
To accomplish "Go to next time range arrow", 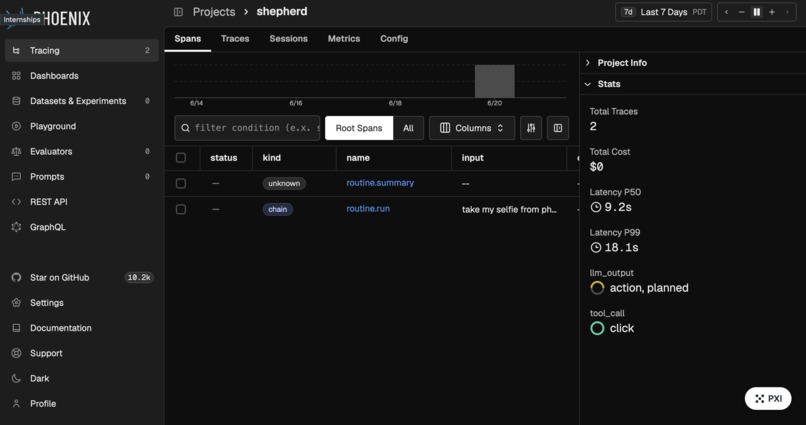I will click(787, 12).
